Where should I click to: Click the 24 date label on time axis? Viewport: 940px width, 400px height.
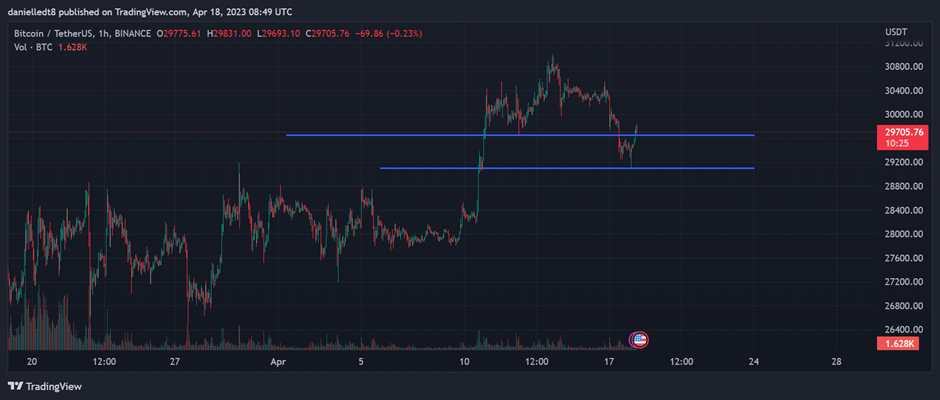pos(754,362)
